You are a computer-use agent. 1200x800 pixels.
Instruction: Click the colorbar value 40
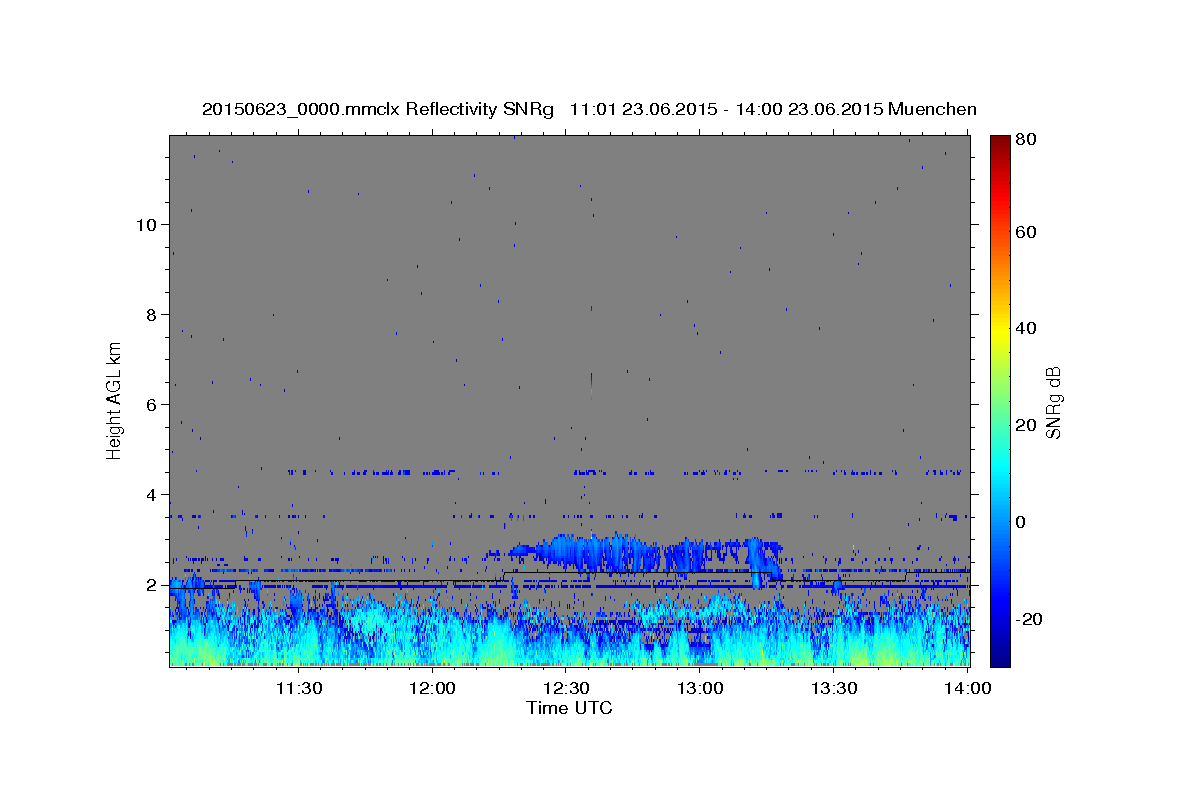tap(1025, 328)
